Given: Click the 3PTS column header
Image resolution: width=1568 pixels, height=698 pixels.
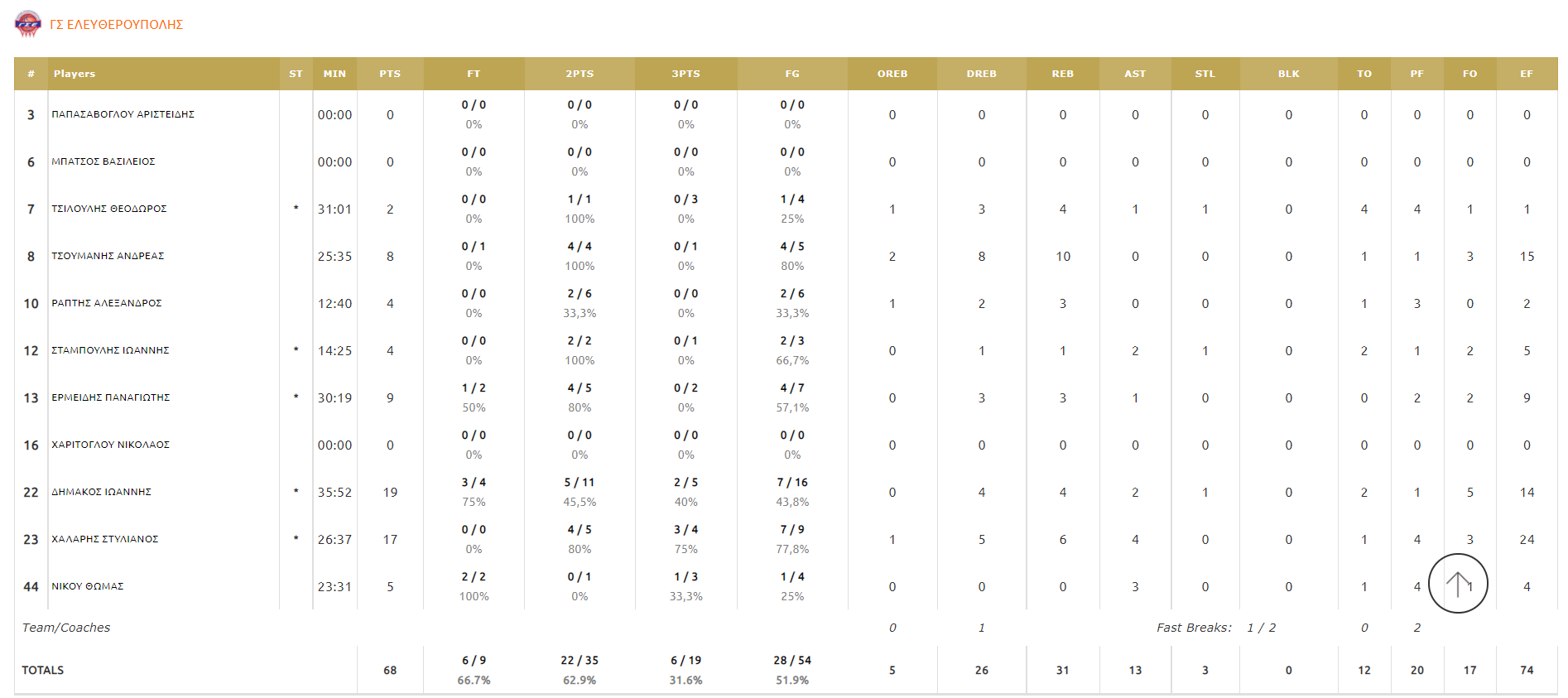Looking at the screenshot, I should (685, 74).
